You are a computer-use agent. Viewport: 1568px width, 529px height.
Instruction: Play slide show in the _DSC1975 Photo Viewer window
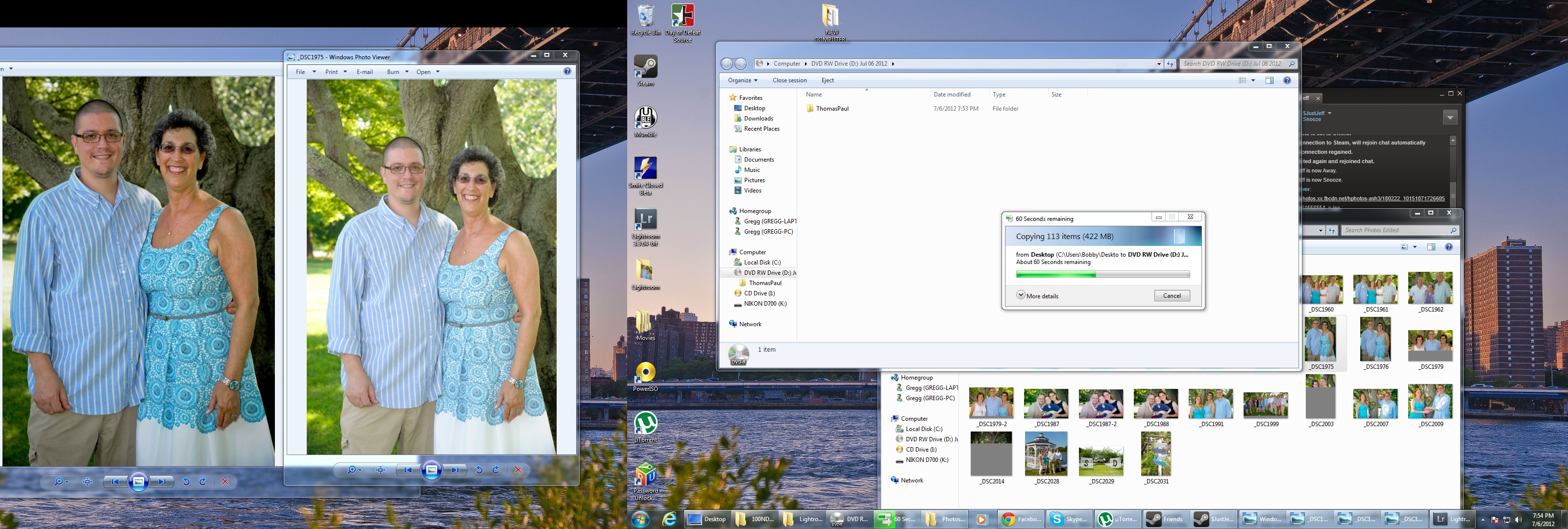pos(431,470)
